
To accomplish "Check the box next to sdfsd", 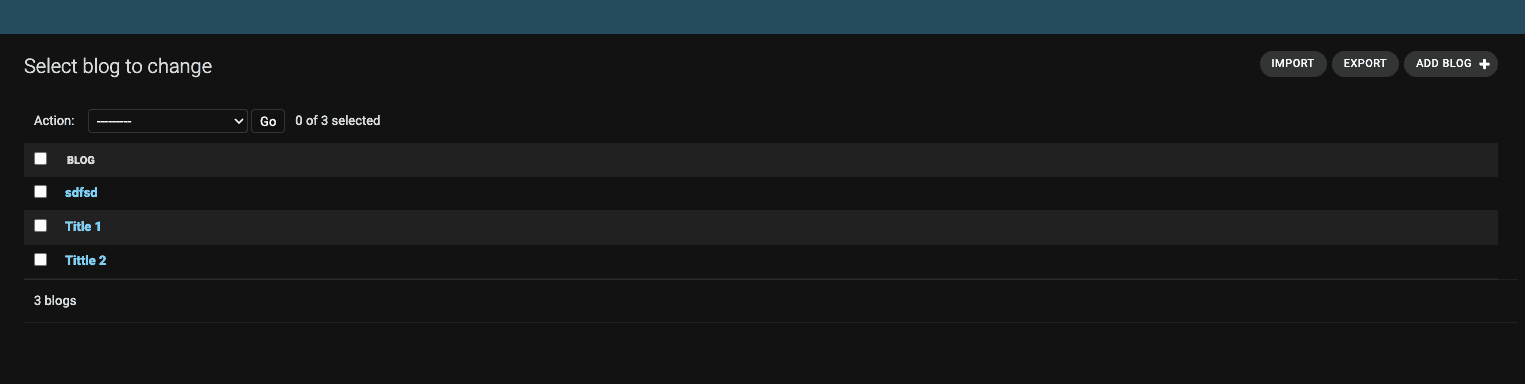I will [40, 191].
